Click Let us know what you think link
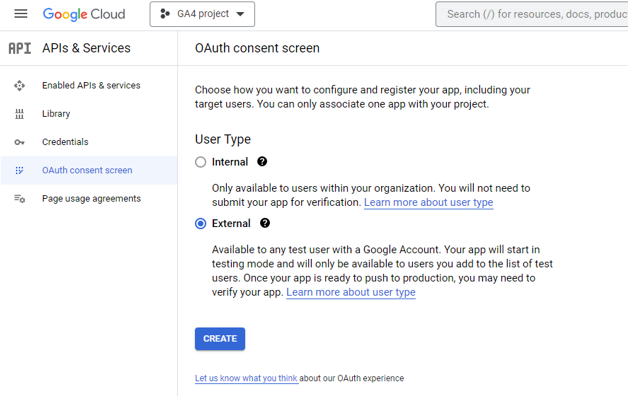The height and width of the screenshot is (396, 628). pos(246,378)
